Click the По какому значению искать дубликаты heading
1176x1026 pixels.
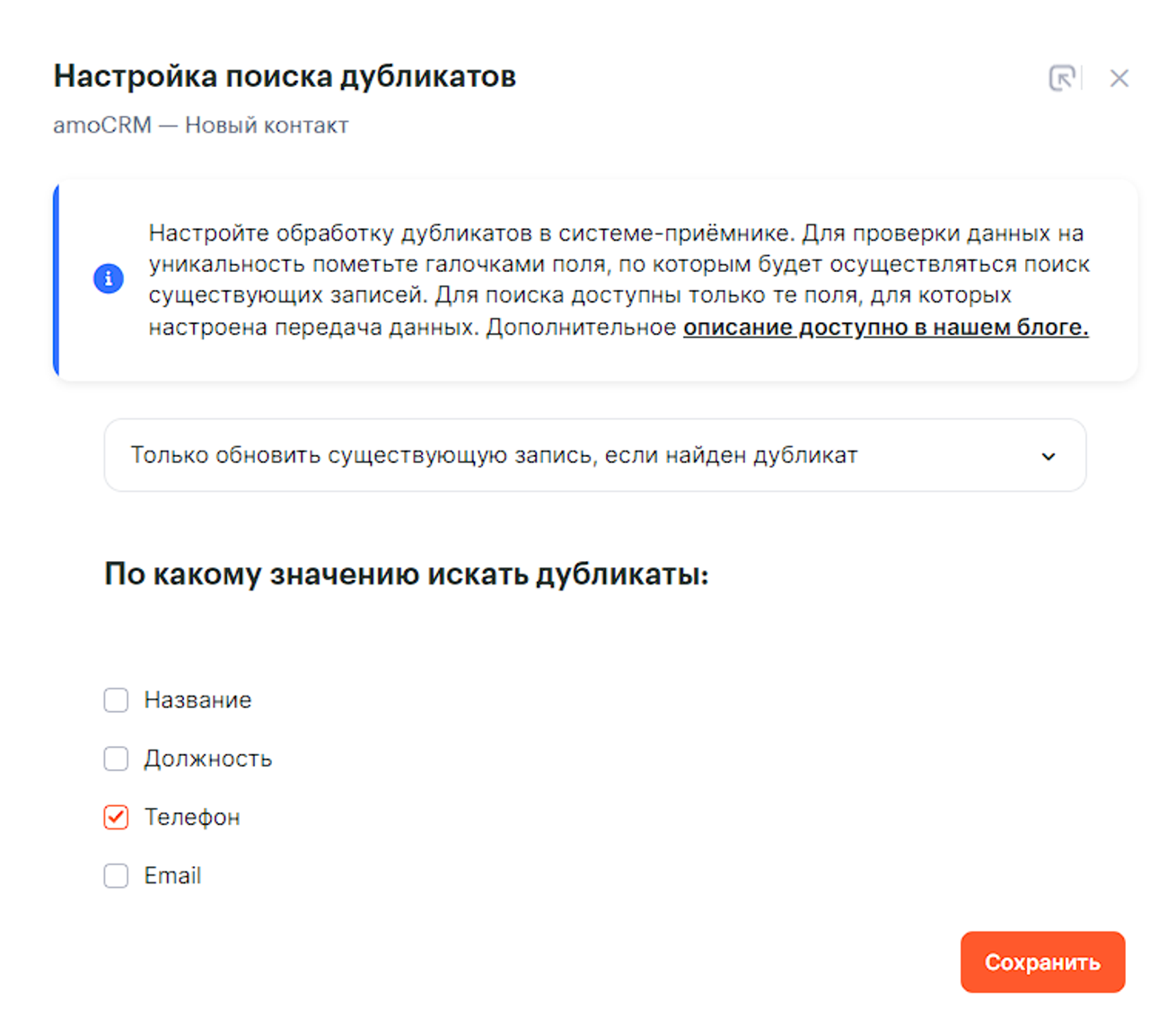point(406,574)
